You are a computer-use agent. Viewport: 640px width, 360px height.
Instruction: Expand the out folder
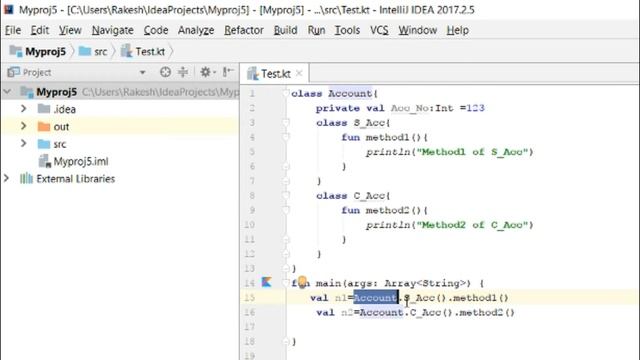click(24, 127)
